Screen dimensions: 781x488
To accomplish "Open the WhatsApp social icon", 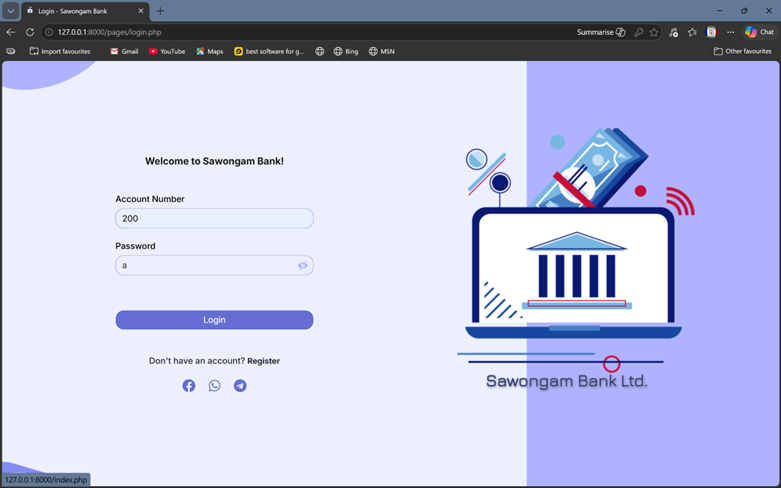I will [x=214, y=385].
